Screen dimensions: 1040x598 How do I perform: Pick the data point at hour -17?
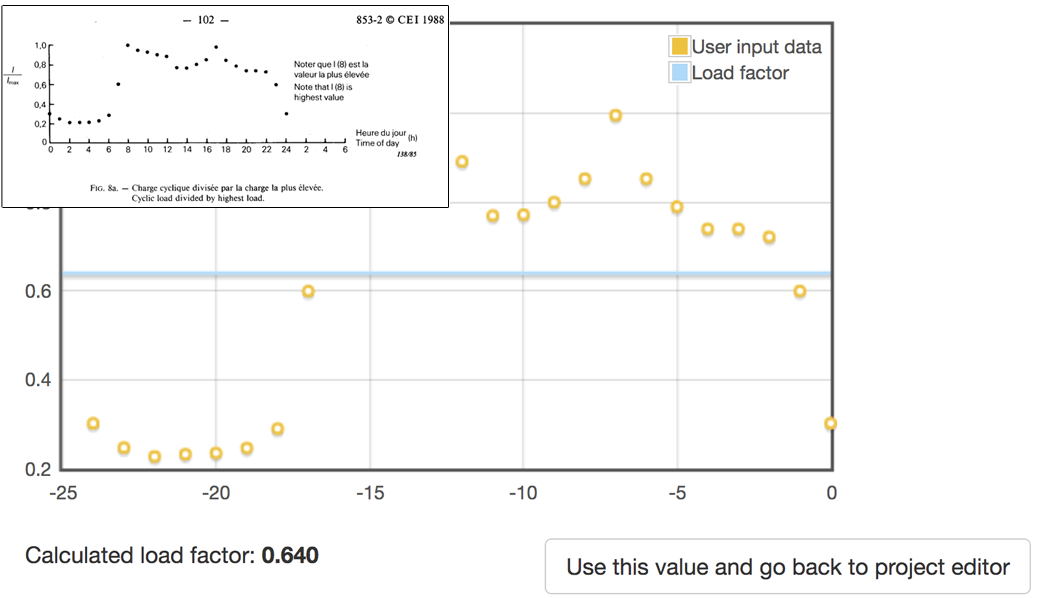tap(308, 291)
